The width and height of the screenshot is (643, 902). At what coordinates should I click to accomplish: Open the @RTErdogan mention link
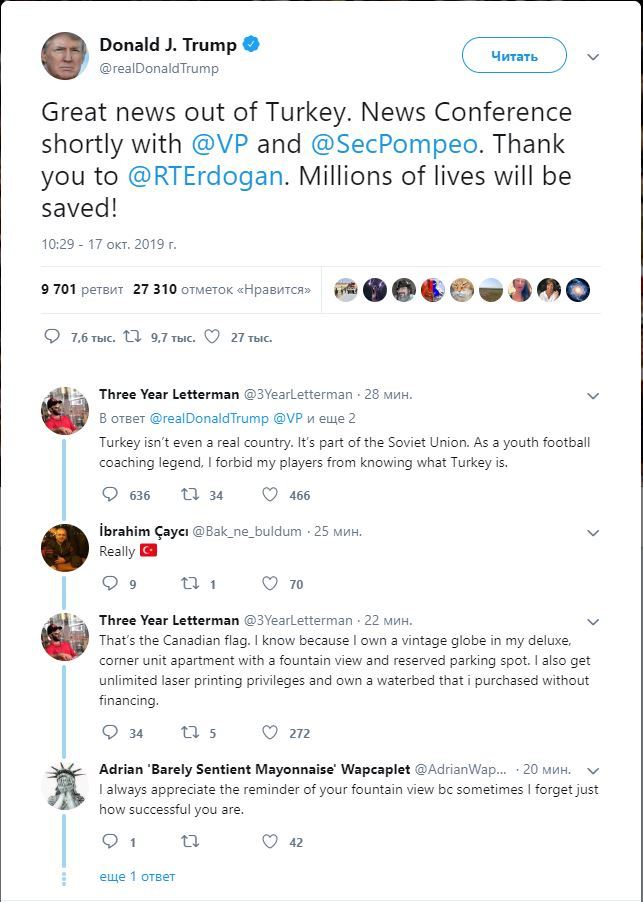coord(207,175)
